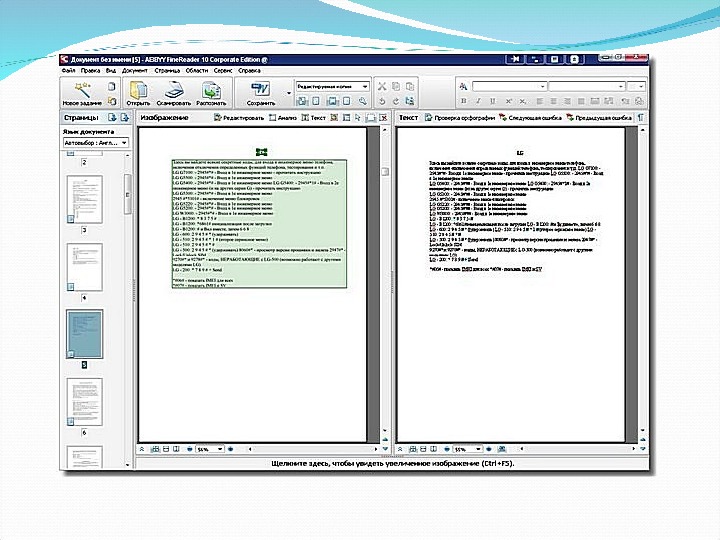Open the Сервис menu

pos(223,71)
